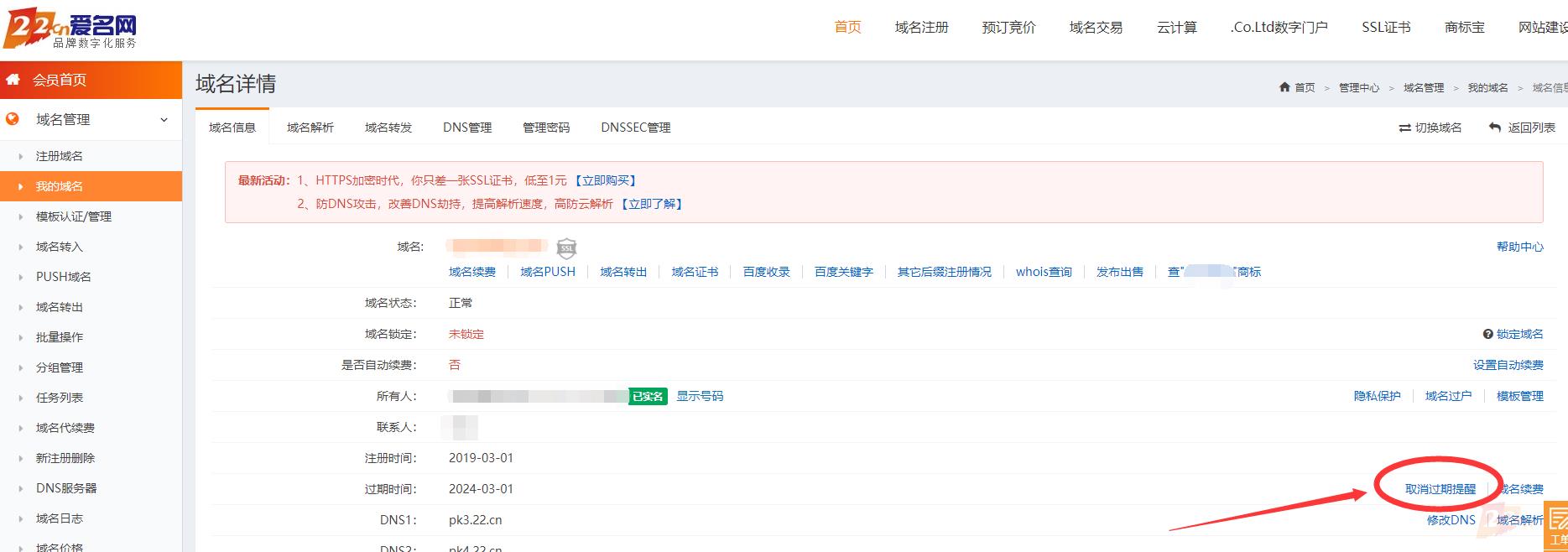Screen dimensions: 1568x552
Task: Click 管理中心 in breadcrumb
Action: pos(1359,87)
